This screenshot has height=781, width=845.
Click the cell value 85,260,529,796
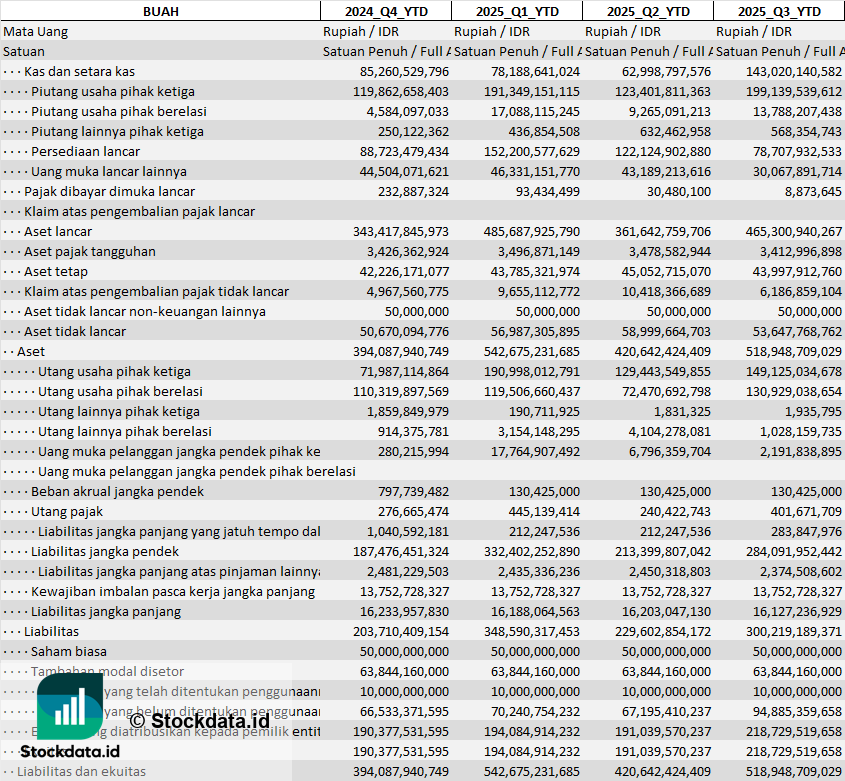coord(404,71)
